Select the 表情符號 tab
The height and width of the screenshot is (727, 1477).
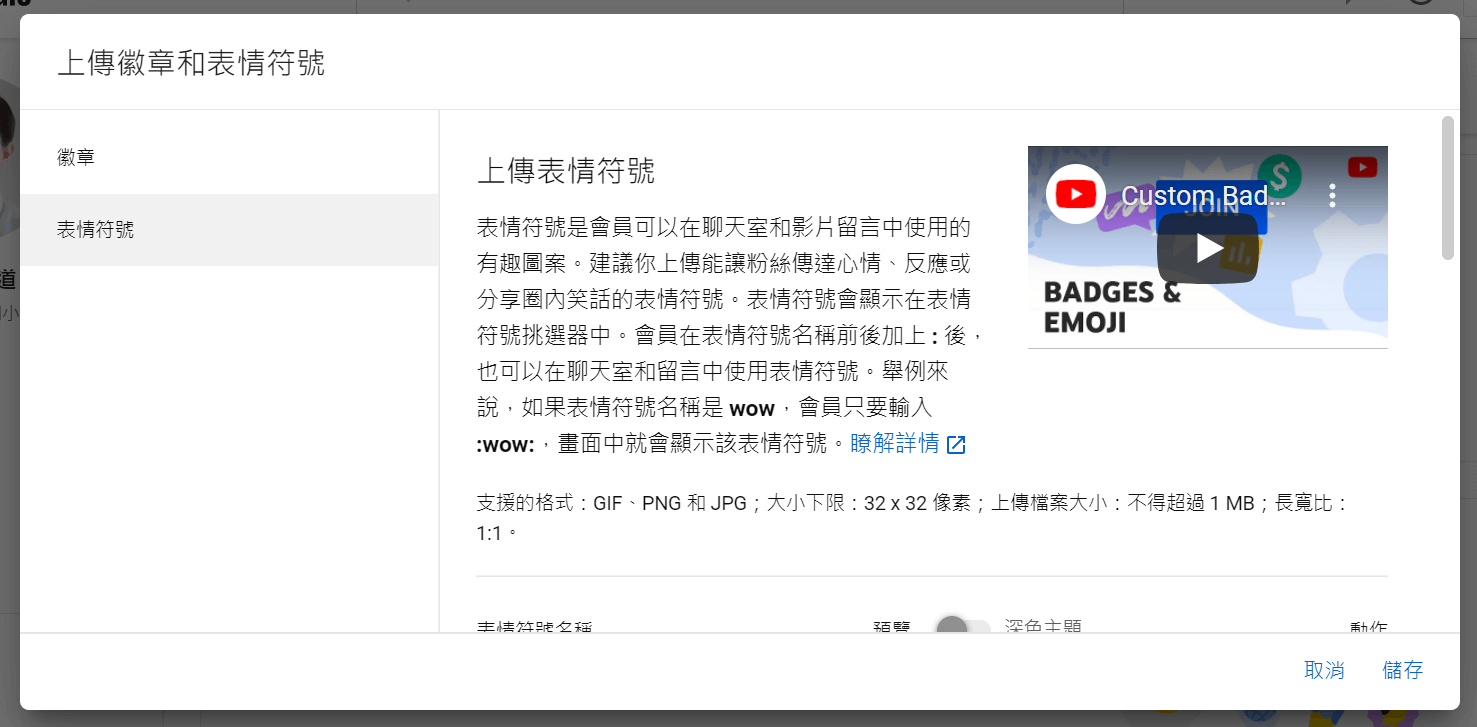pos(229,230)
